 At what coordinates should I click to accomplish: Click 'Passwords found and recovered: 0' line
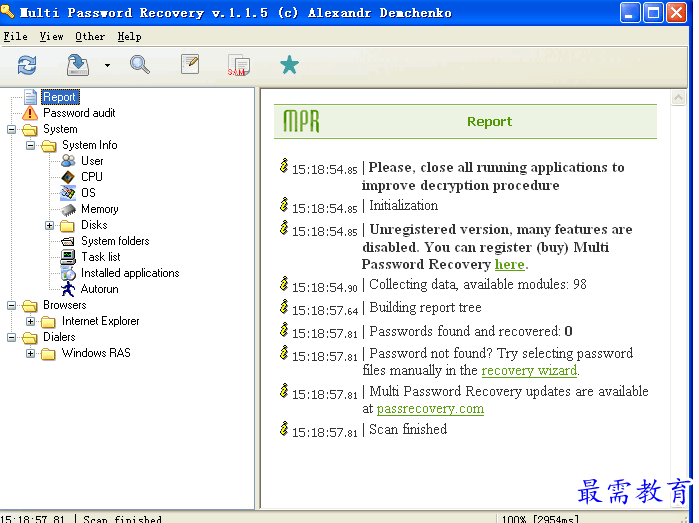click(x=471, y=331)
